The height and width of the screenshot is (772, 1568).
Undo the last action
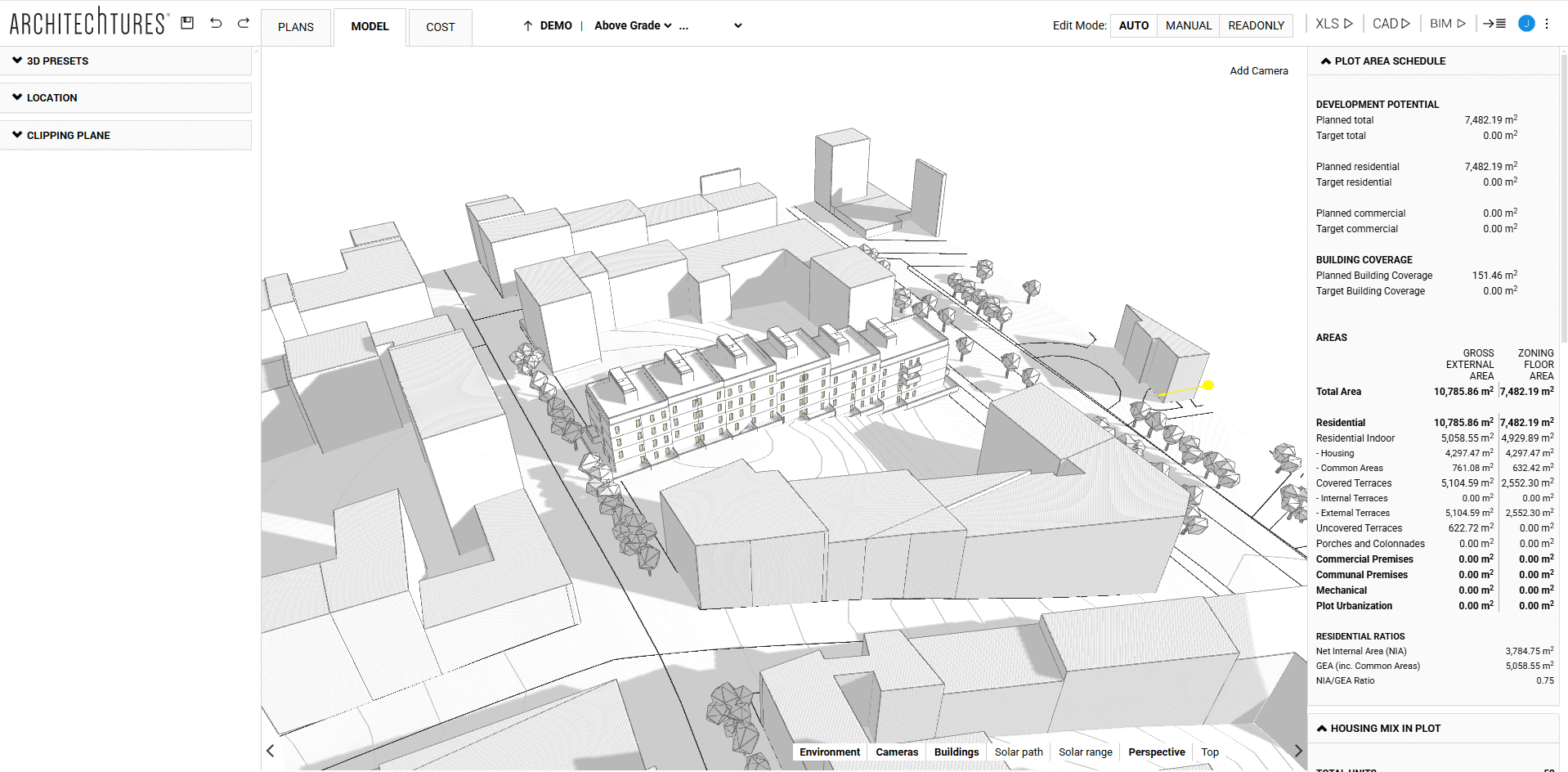point(216,23)
